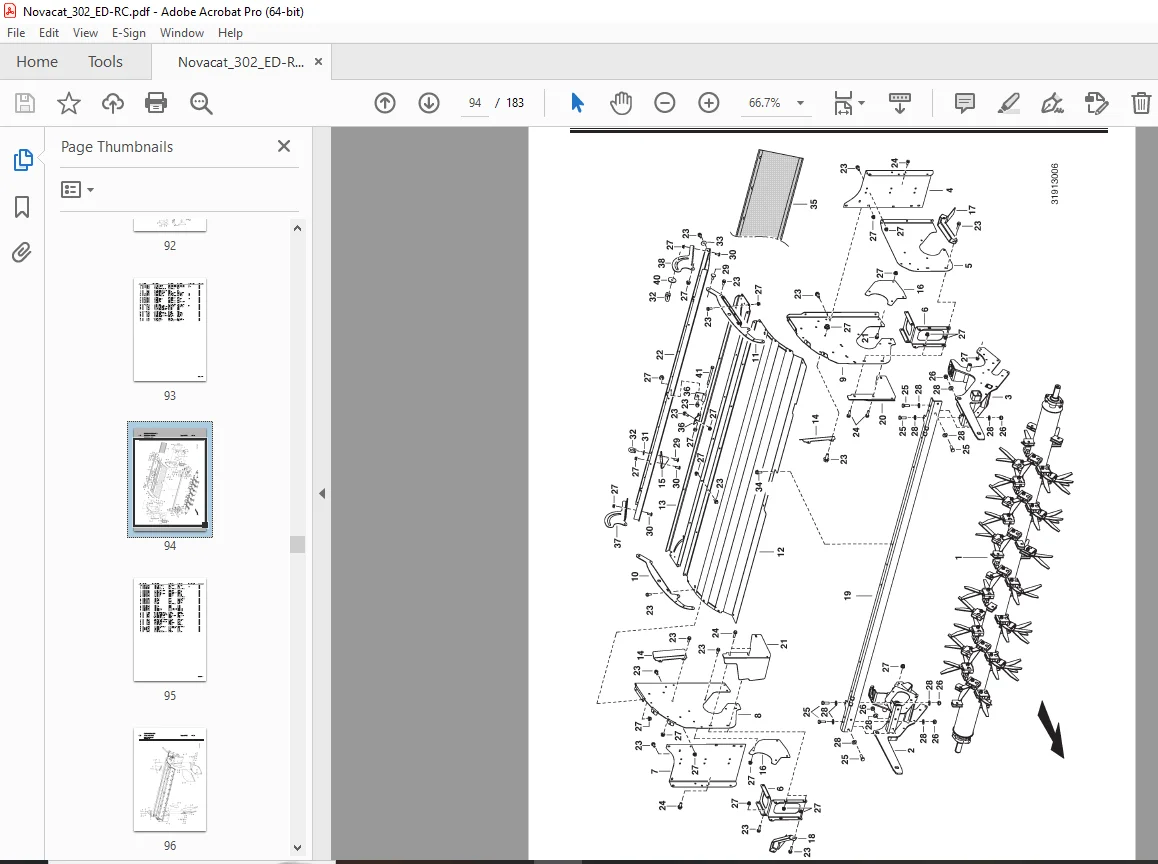Upload file to cloud icon
Viewport: 1158px width, 864px height.
click(112, 103)
